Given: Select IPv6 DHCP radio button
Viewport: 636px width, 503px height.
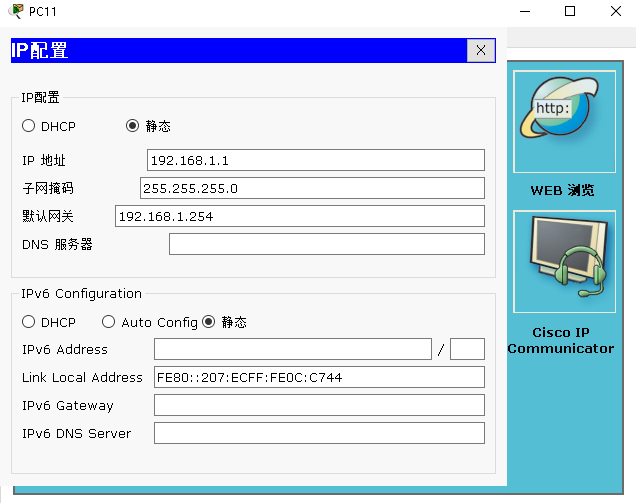Looking at the screenshot, I should [28, 322].
